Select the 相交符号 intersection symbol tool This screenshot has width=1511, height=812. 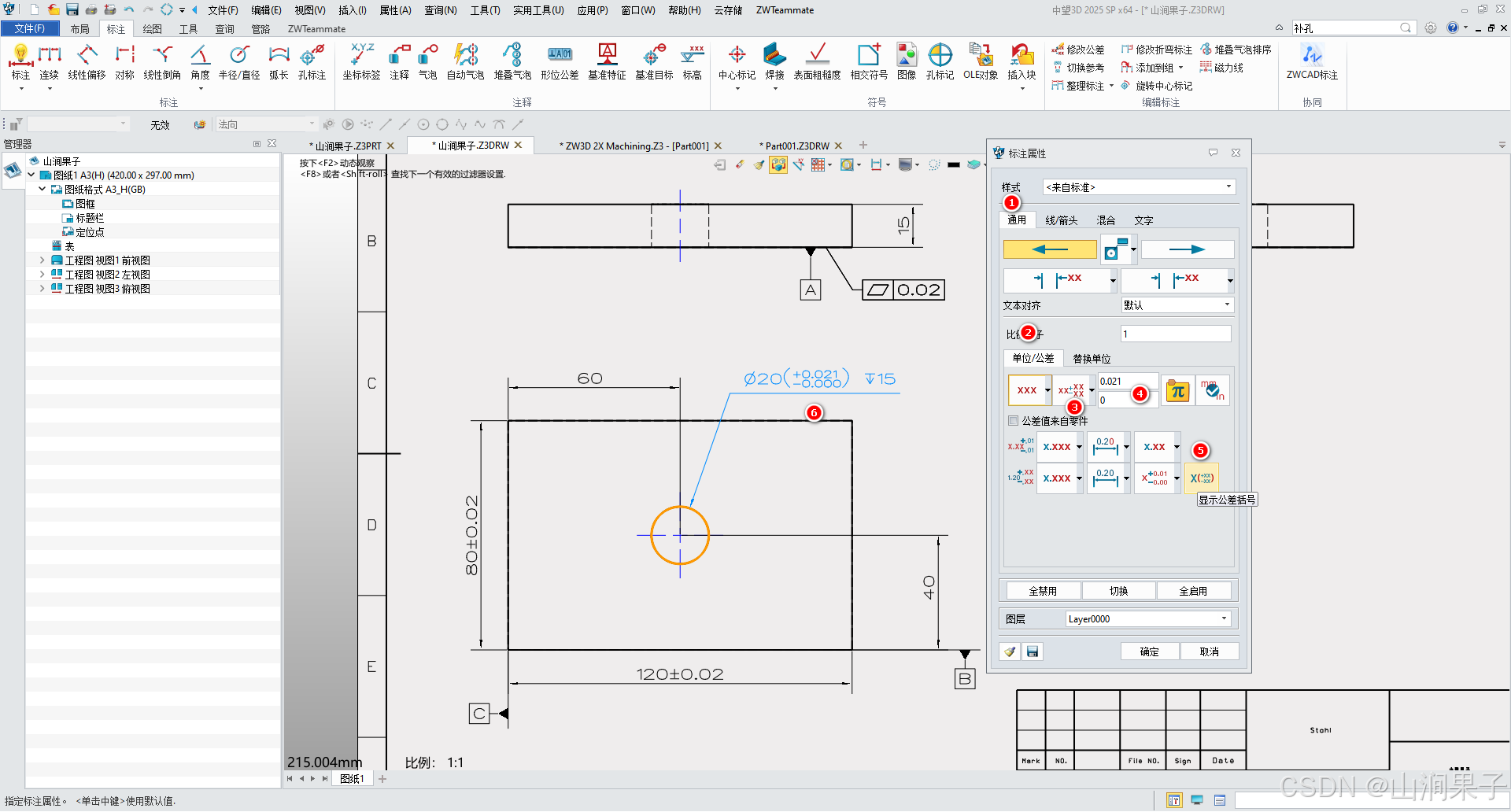[x=869, y=62]
